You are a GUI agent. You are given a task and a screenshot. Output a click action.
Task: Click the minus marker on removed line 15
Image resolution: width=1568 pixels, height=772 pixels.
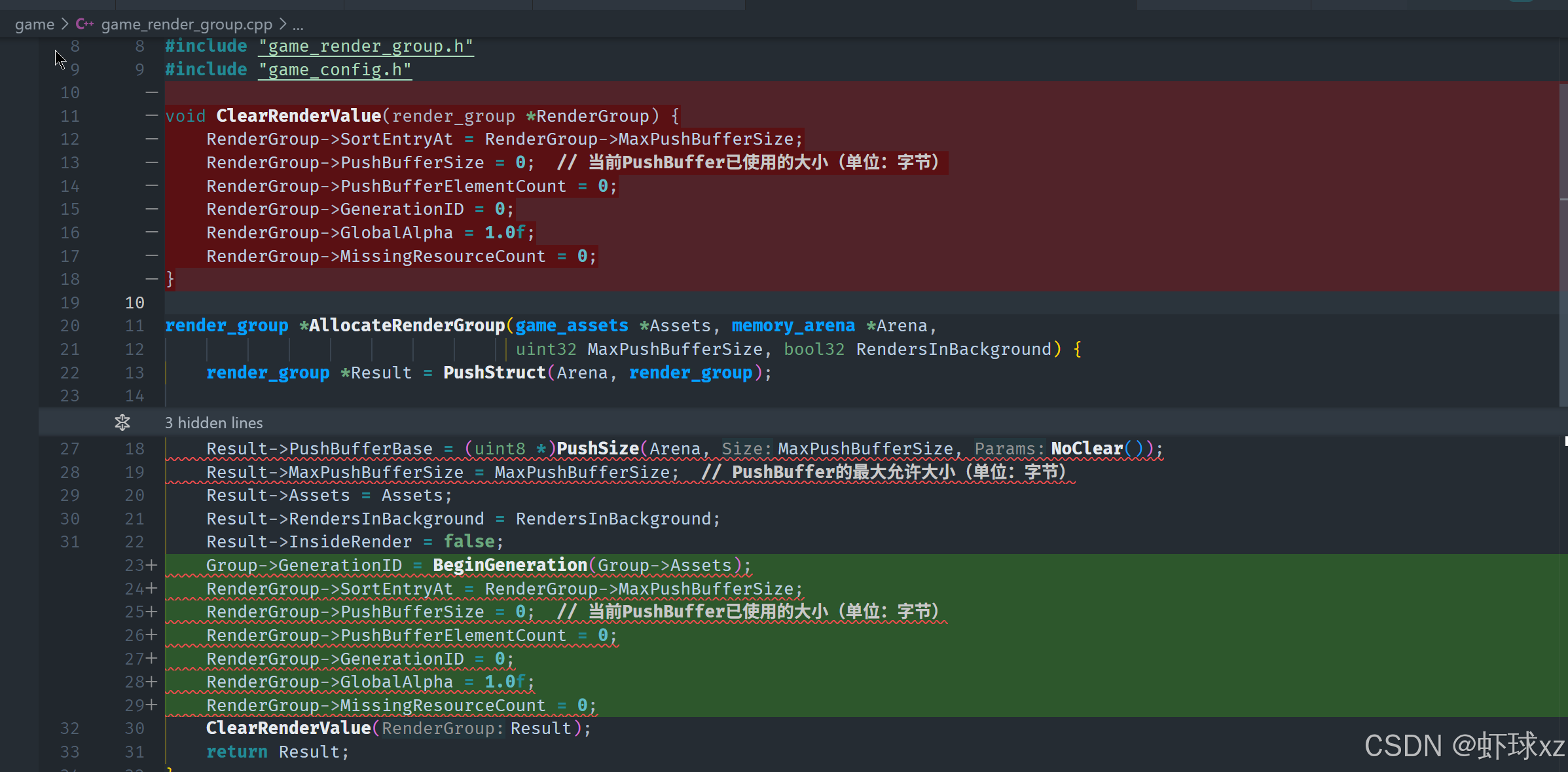152,210
